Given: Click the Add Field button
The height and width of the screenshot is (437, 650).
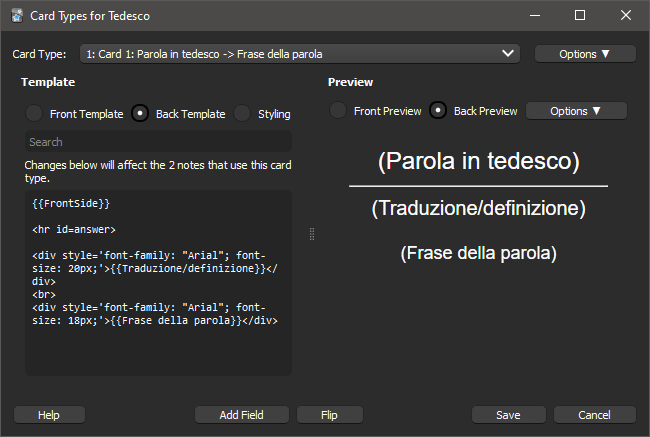Looking at the screenshot, I should pyautogui.click(x=242, y=415).
